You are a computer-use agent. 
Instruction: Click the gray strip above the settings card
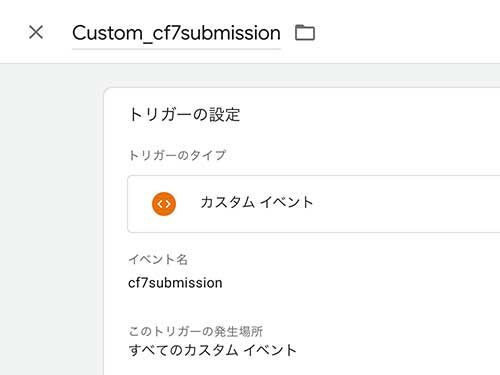pyautogui.click(x=300, y=75)
